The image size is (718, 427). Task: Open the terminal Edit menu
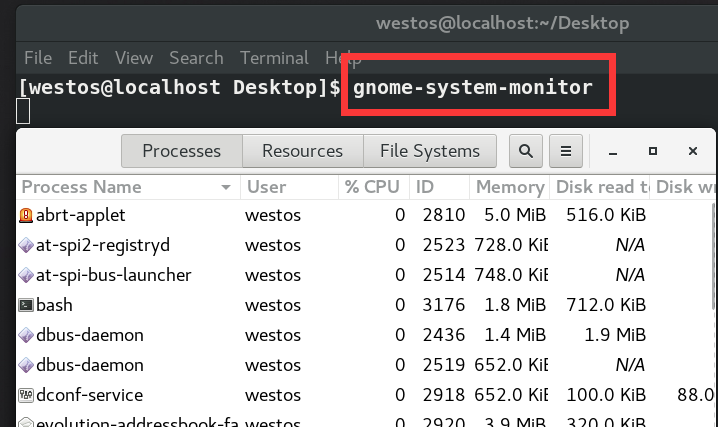[x=83, y=58]
